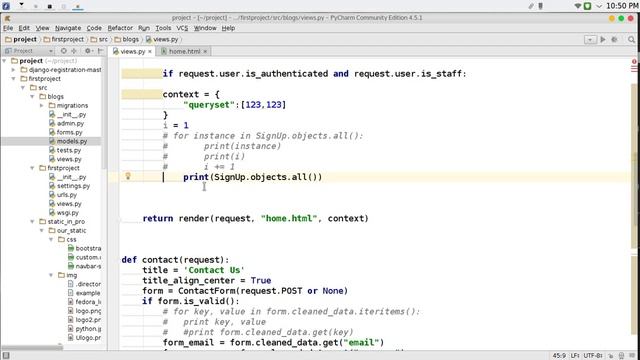The width and height of the screenshot is (640, 360).
Task: Expand the migrations folder arrow
Action: click(42, 106)
